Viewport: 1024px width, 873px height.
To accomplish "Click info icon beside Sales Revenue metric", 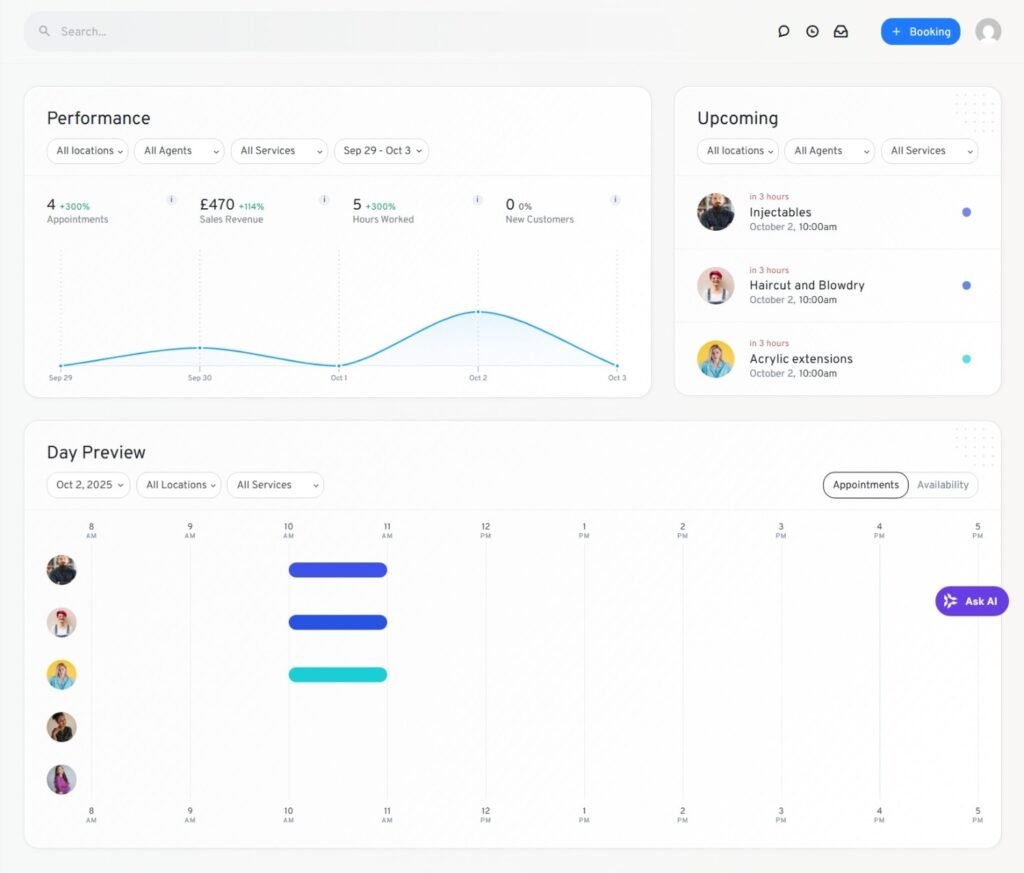I will (x=324, y=200).
